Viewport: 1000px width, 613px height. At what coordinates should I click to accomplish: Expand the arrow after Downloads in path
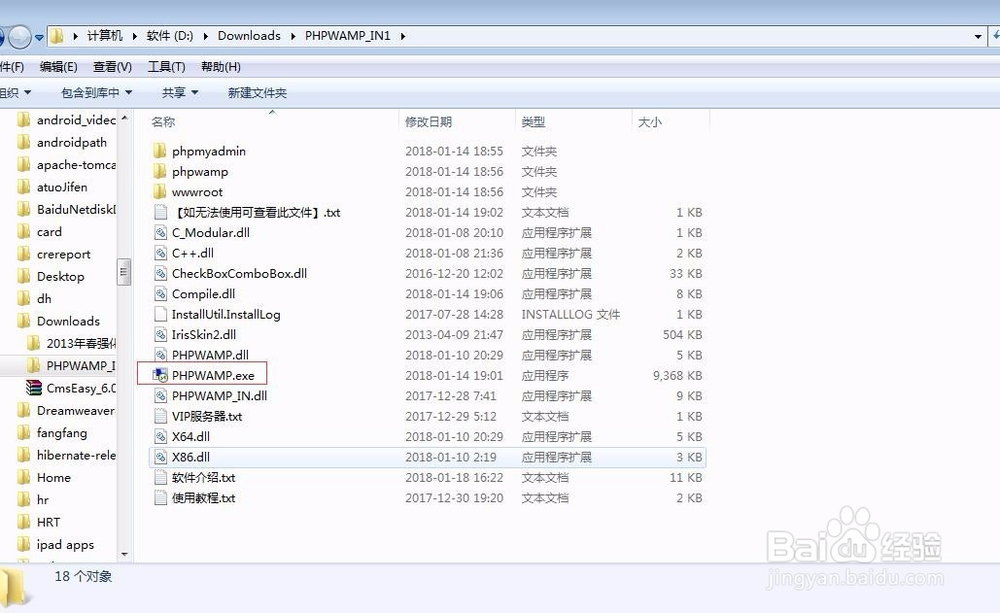tap(293, 36)
